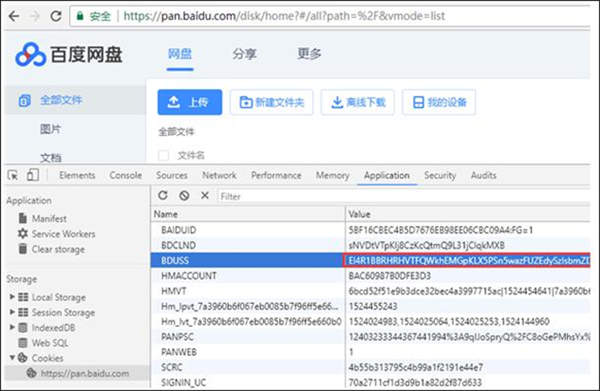Click the green secure padlock icon
Image resolution: width=600 pixels, height=391 pixels.
point(80,16)
